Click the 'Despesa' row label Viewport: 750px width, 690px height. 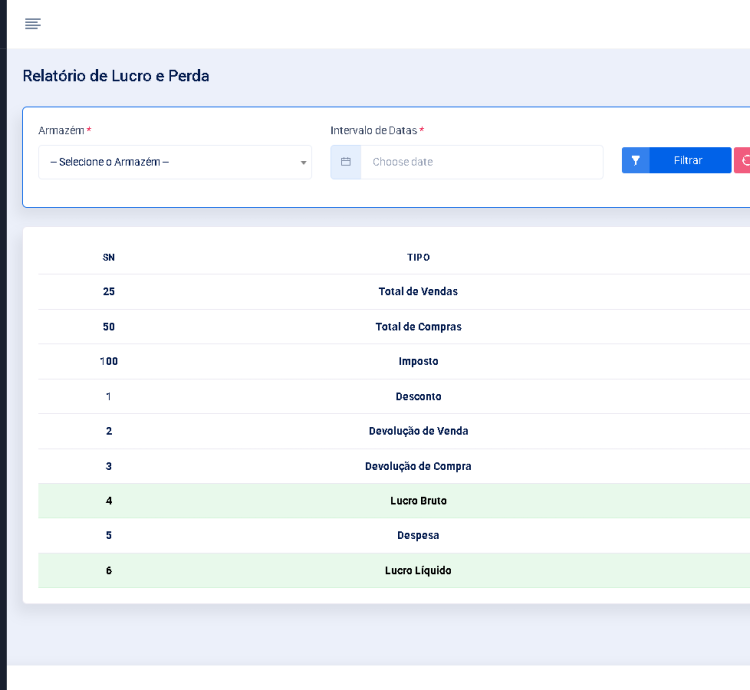418,535
